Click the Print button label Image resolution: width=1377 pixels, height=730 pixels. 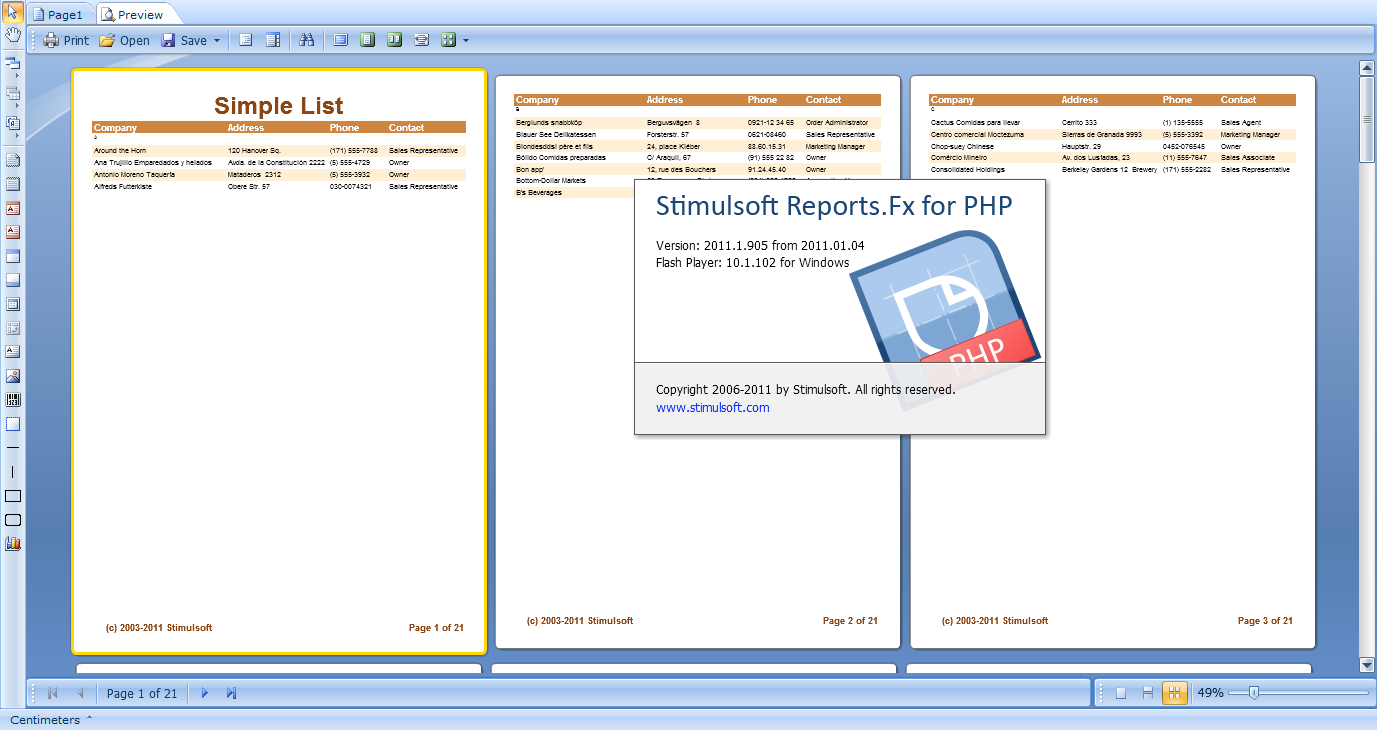point(76,41)
